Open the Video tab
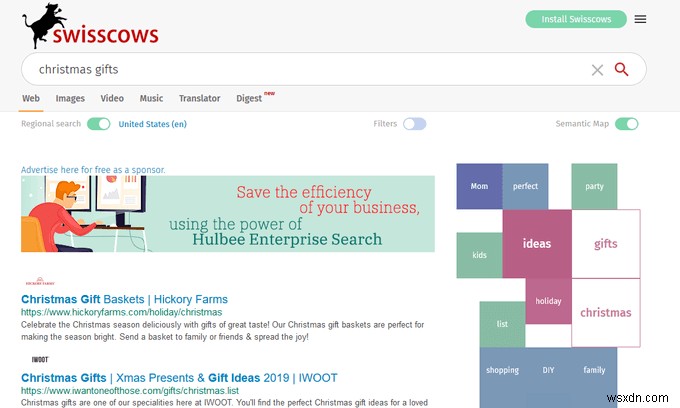This screenshot has height=408, width=680. click(x=112, y=98)
